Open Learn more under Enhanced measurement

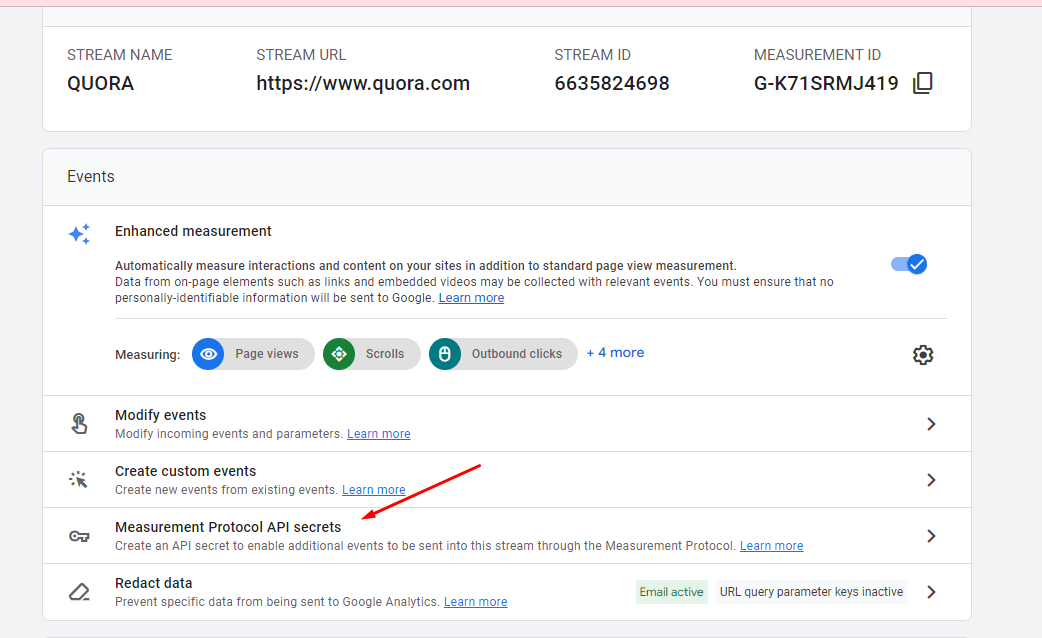(471, 298)
